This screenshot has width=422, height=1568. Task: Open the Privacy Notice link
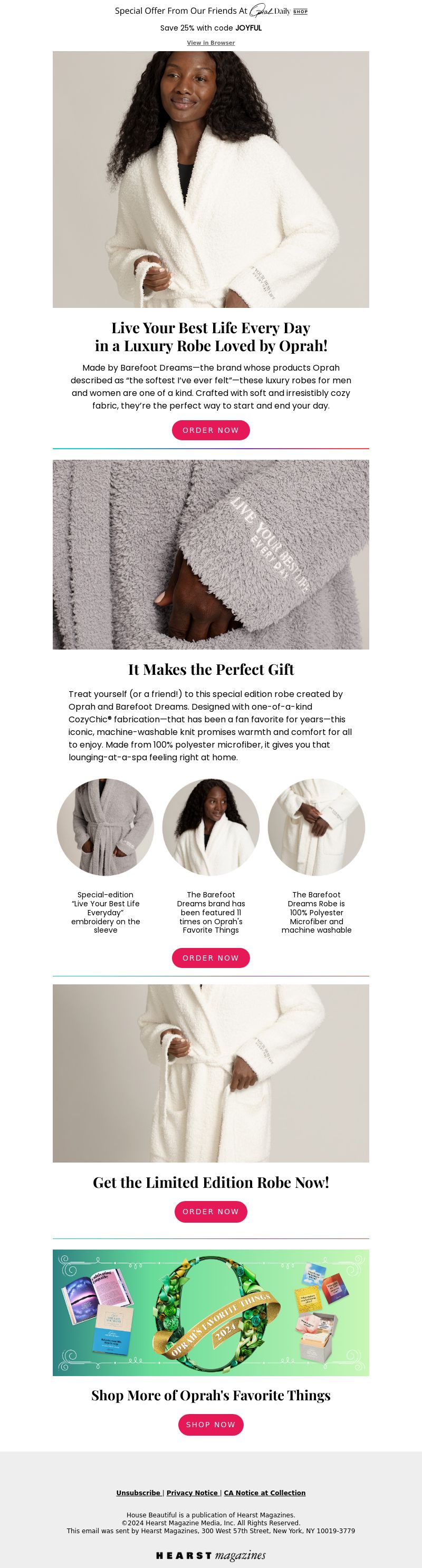tap(192, 1493)
